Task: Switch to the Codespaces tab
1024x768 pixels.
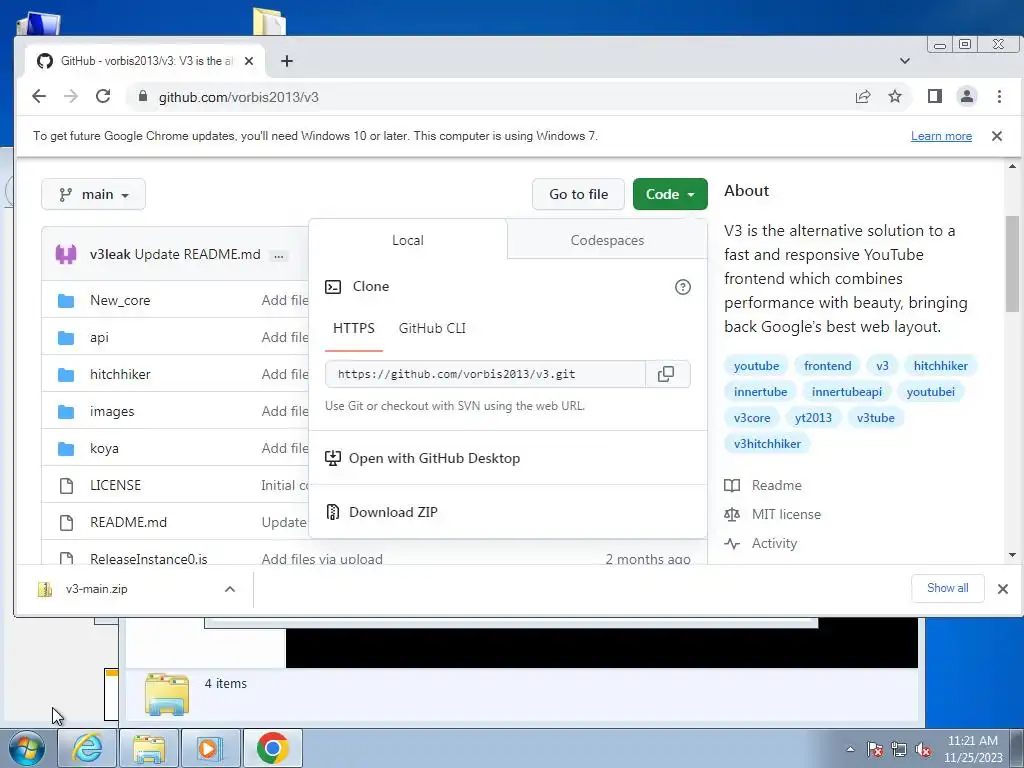Action: (607, 240)
